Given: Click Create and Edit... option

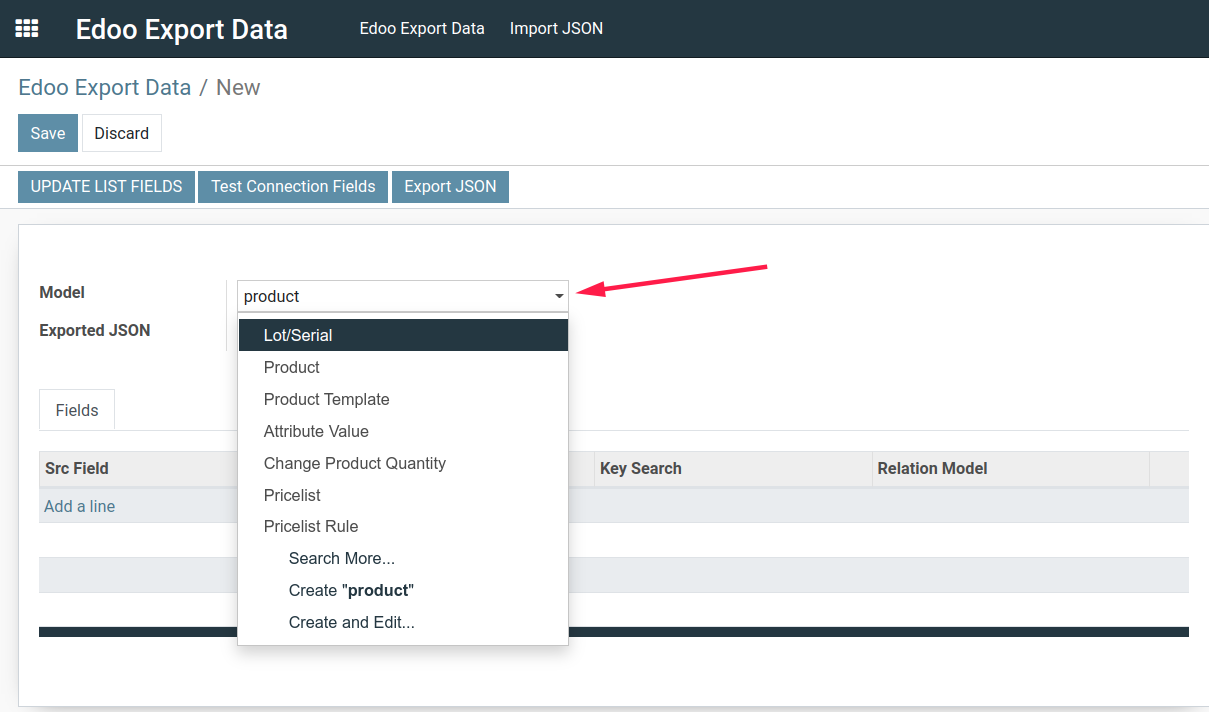Looking at the screenshot, I should pyautogui.click(x=403, y=622).
